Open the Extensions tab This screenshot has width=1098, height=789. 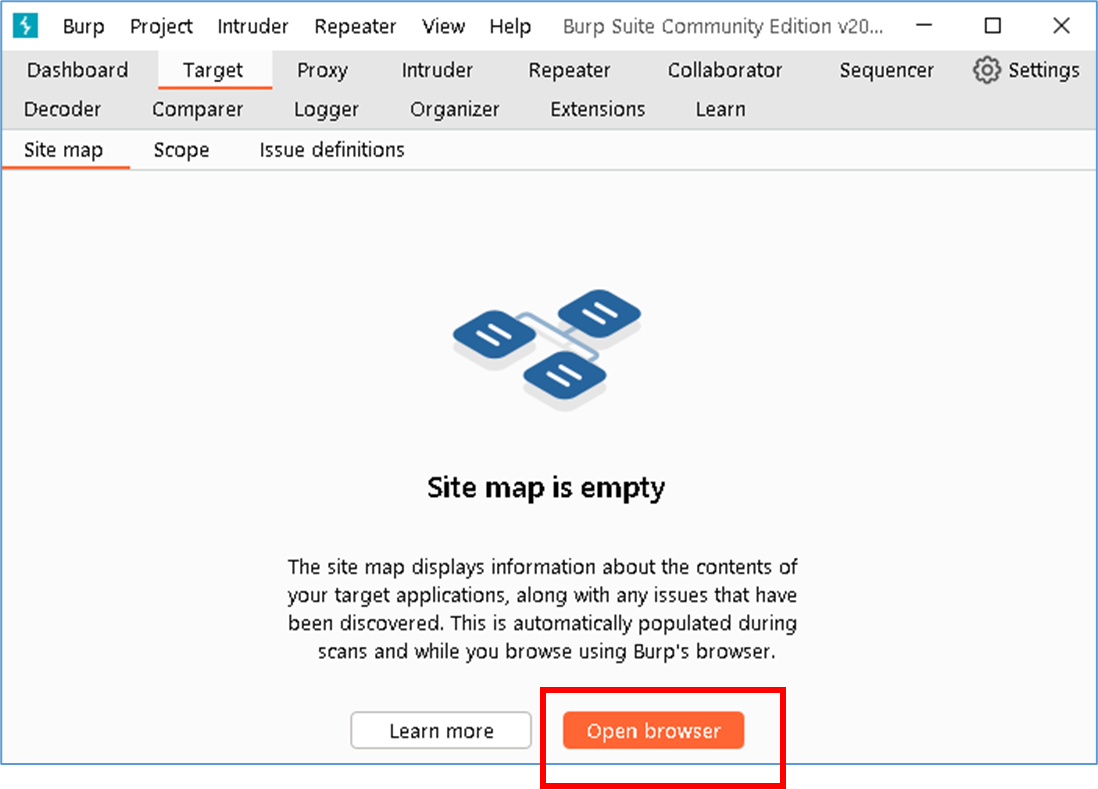(597, 109)
